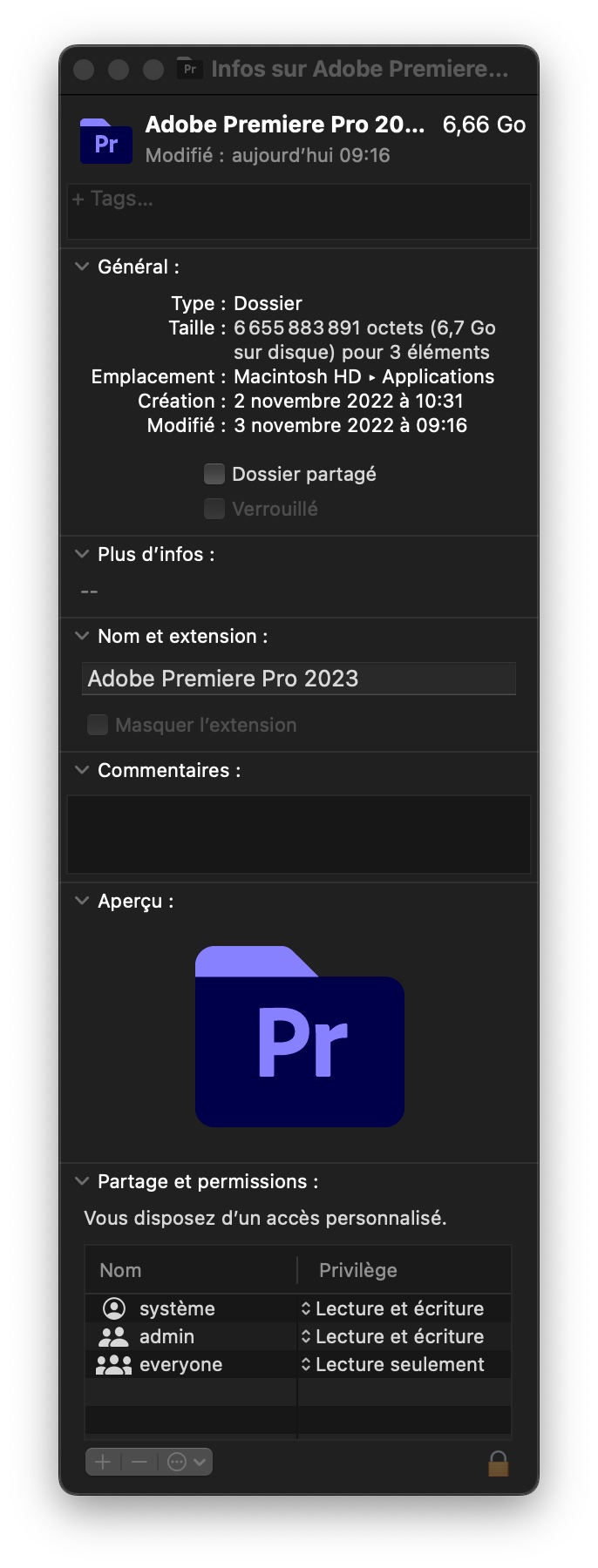Click inside the Commentaires text box
This screenshot has width=598, height=1568.
[299, 834]
